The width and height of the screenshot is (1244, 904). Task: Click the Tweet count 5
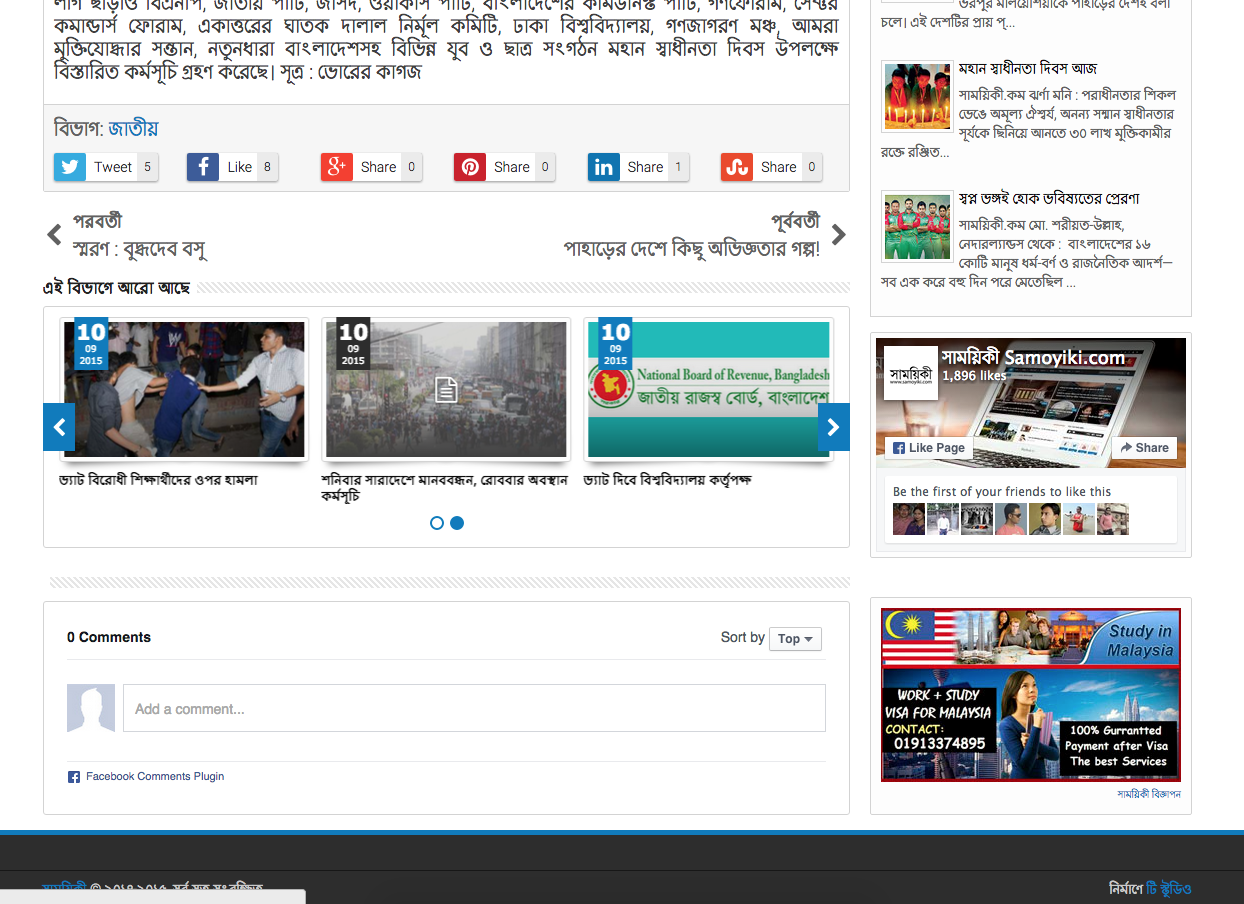click(x=147, y=167)
